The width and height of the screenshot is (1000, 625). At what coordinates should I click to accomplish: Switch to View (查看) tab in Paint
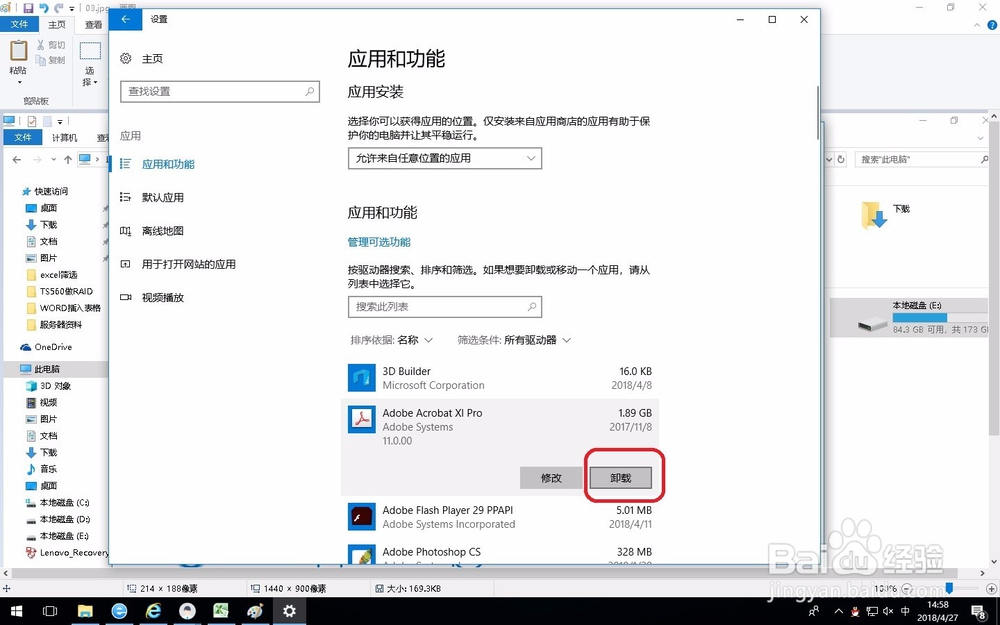[94, 24]
